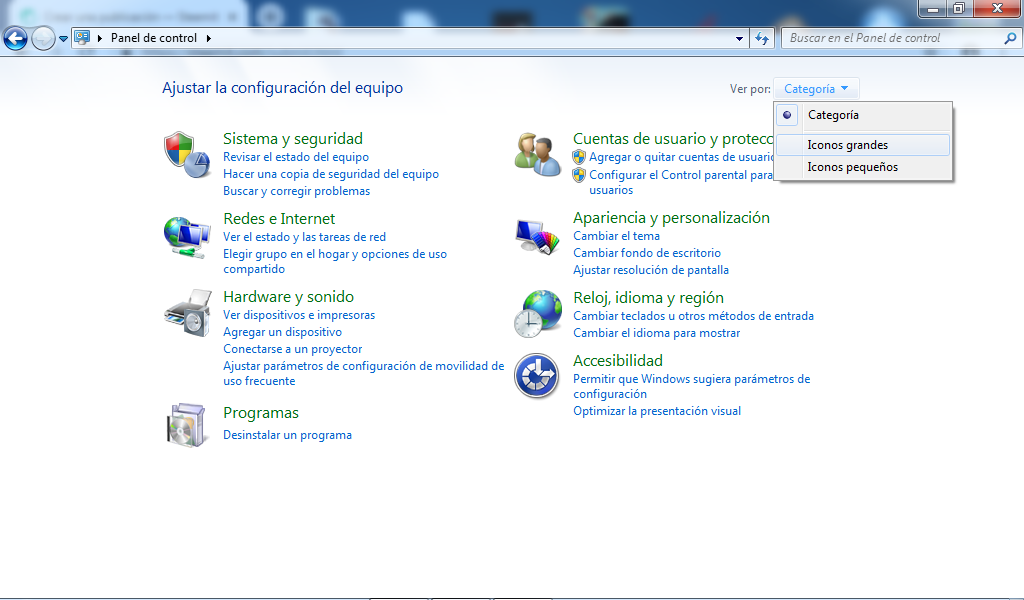Open Ajustar parámetros de configuración de movilidad
The height and width of the screenshot is (600, 1024).
click(363, 373)
